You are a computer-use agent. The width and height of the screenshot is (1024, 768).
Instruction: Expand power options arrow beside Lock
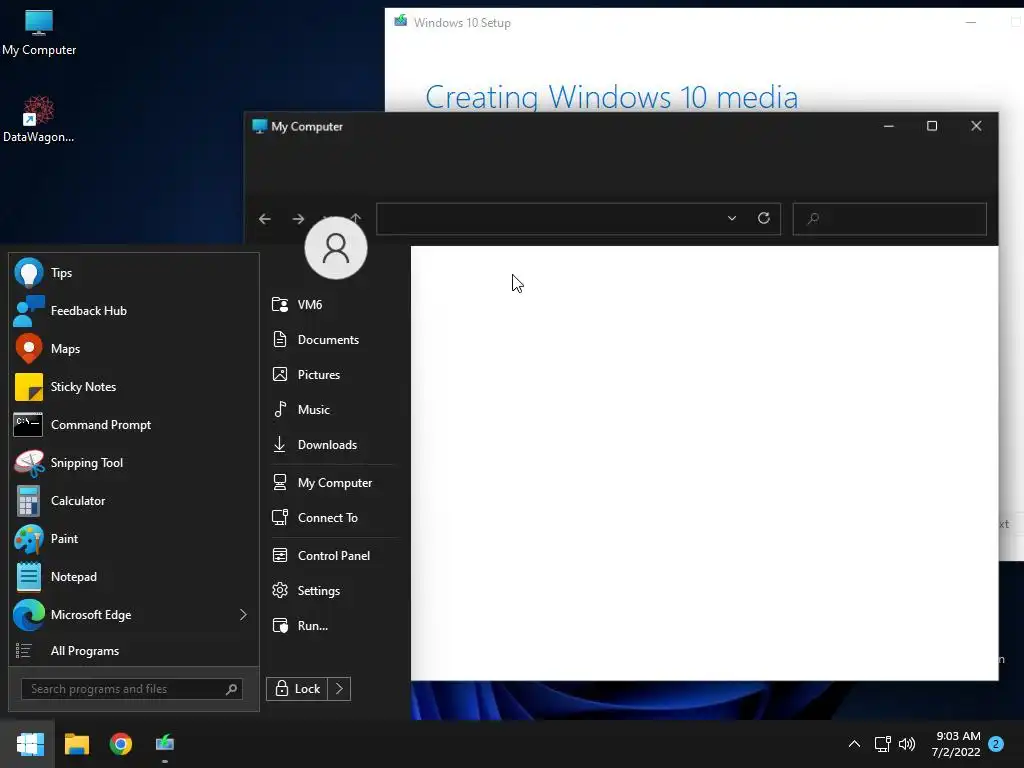point(339,689)
